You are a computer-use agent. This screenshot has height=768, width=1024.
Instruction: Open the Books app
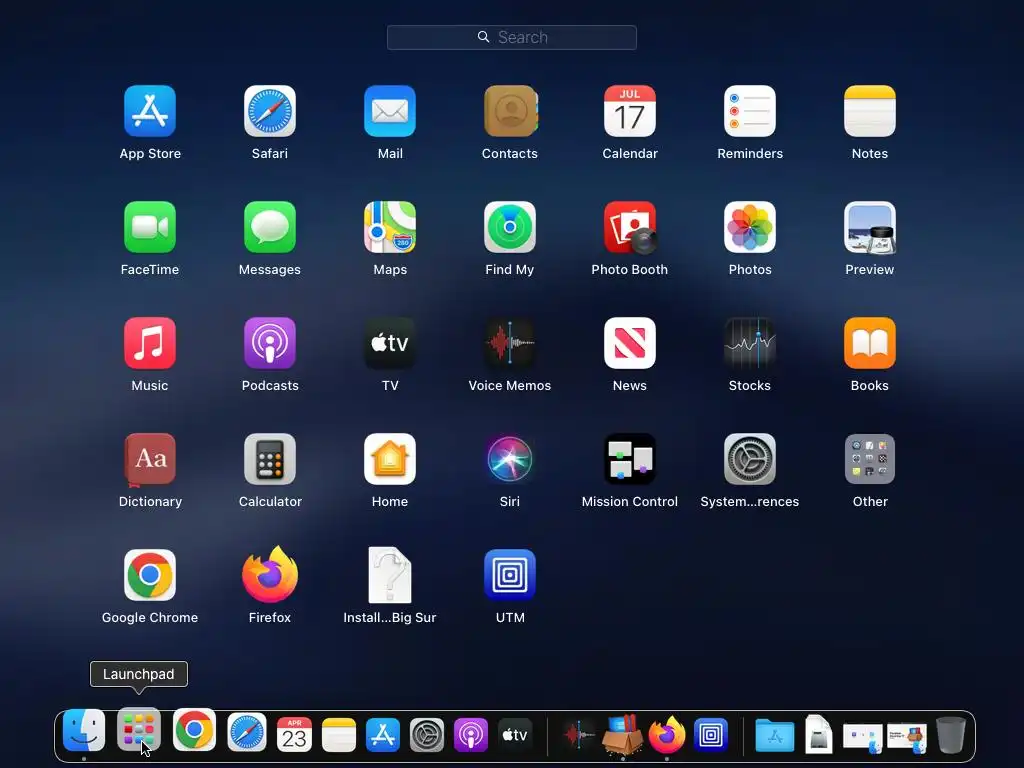click(x=870, y=343)
